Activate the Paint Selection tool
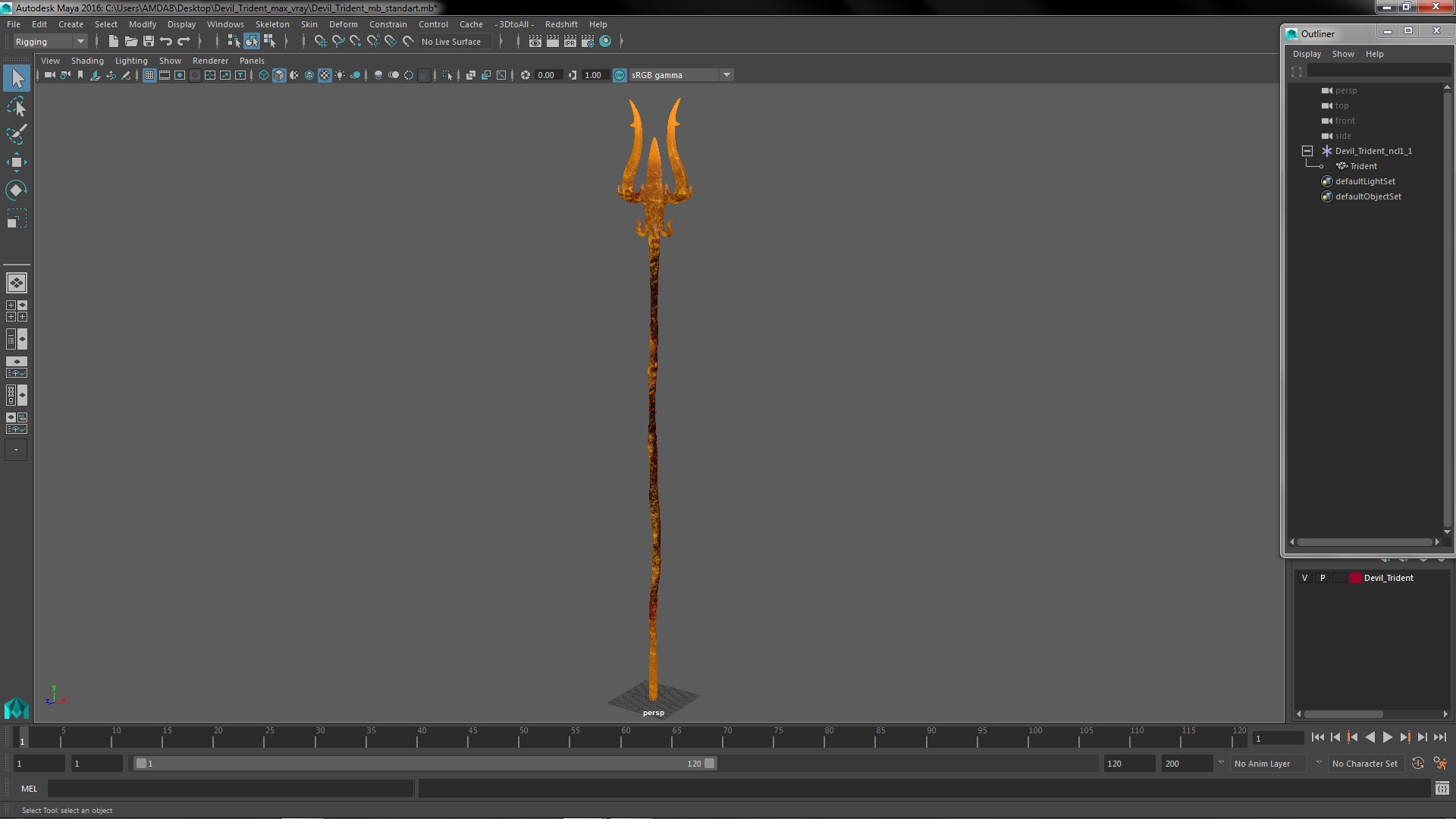This screenshot has height=819, width=1456. point(17,134)
